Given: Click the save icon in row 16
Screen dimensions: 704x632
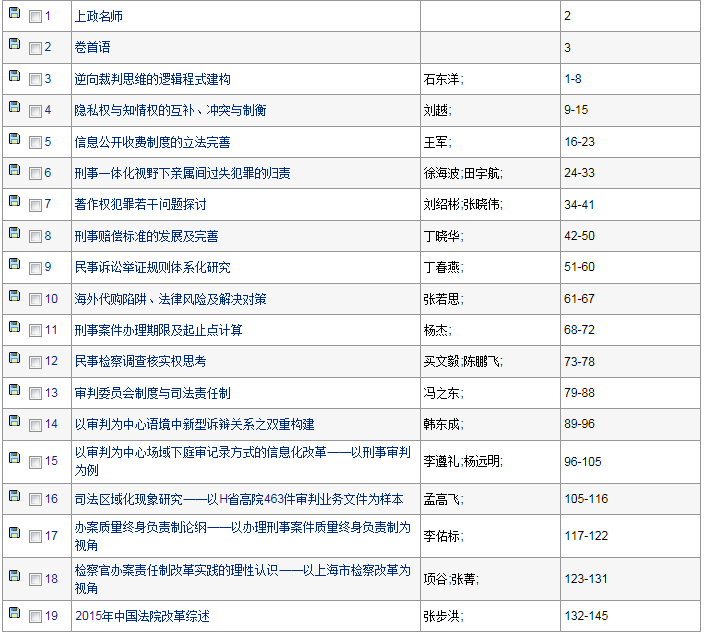Looking at the screenshot, I should click(14, 495).
